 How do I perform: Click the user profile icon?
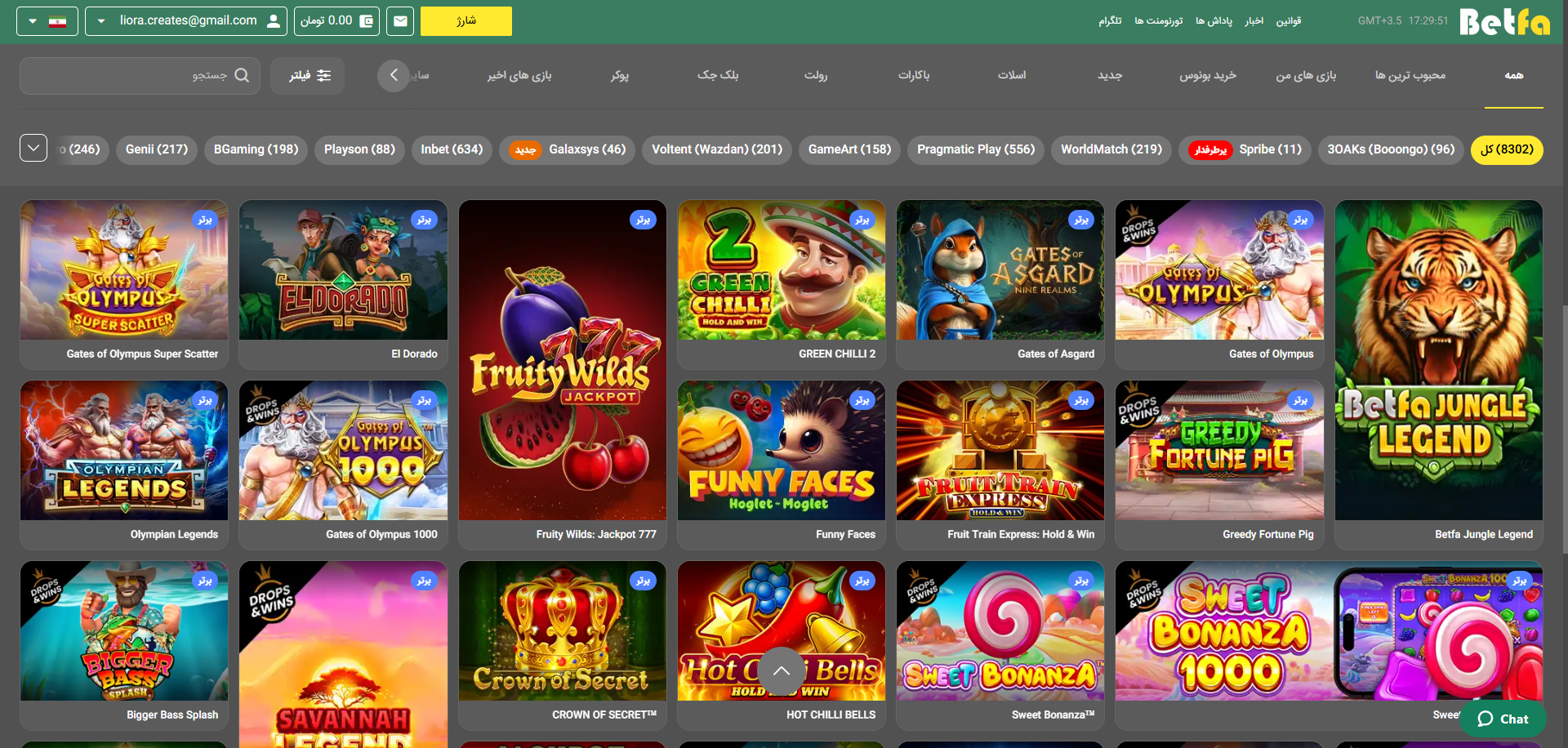pos(274,21)
